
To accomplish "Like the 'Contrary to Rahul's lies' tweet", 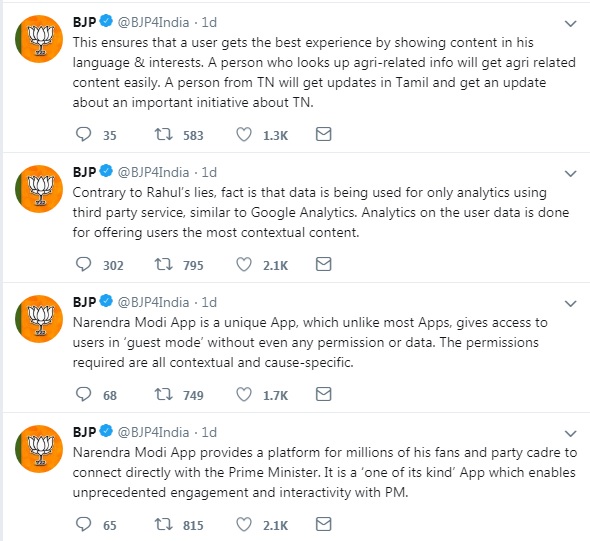I will pos(244,264).
